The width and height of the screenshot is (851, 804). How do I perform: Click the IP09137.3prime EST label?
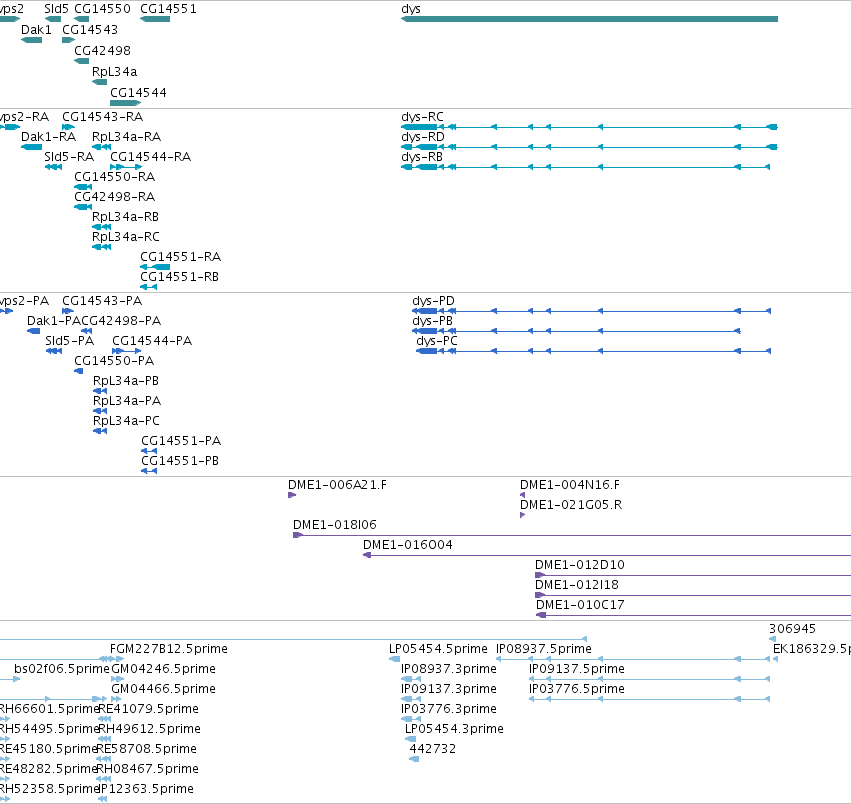449,689
